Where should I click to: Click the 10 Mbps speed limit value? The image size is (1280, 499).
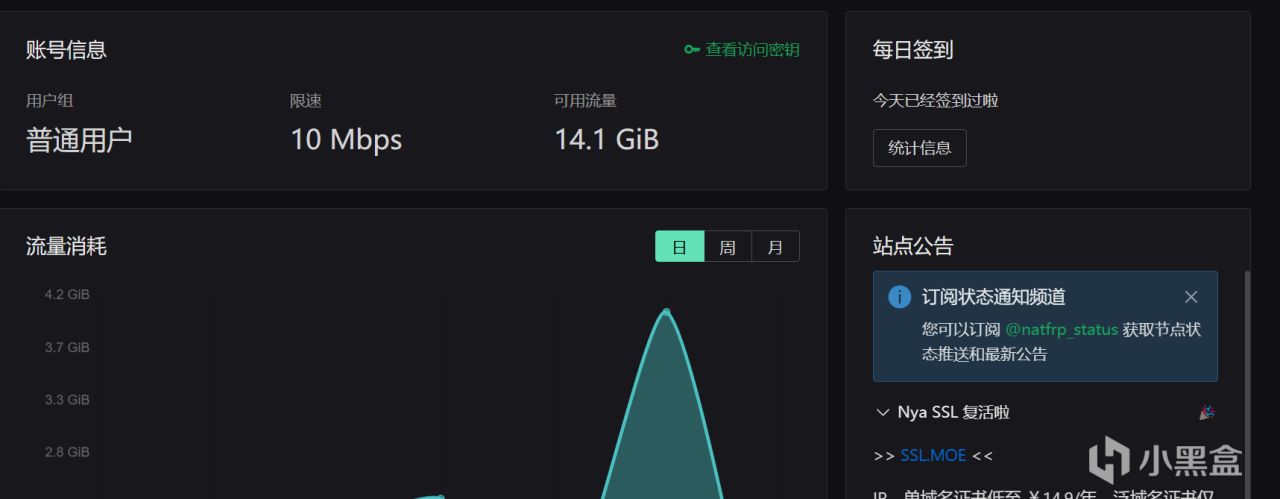pos(346,139)
